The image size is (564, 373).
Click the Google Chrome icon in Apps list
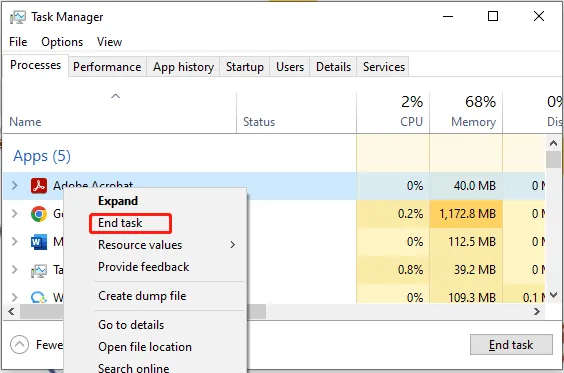click(39, 214)
